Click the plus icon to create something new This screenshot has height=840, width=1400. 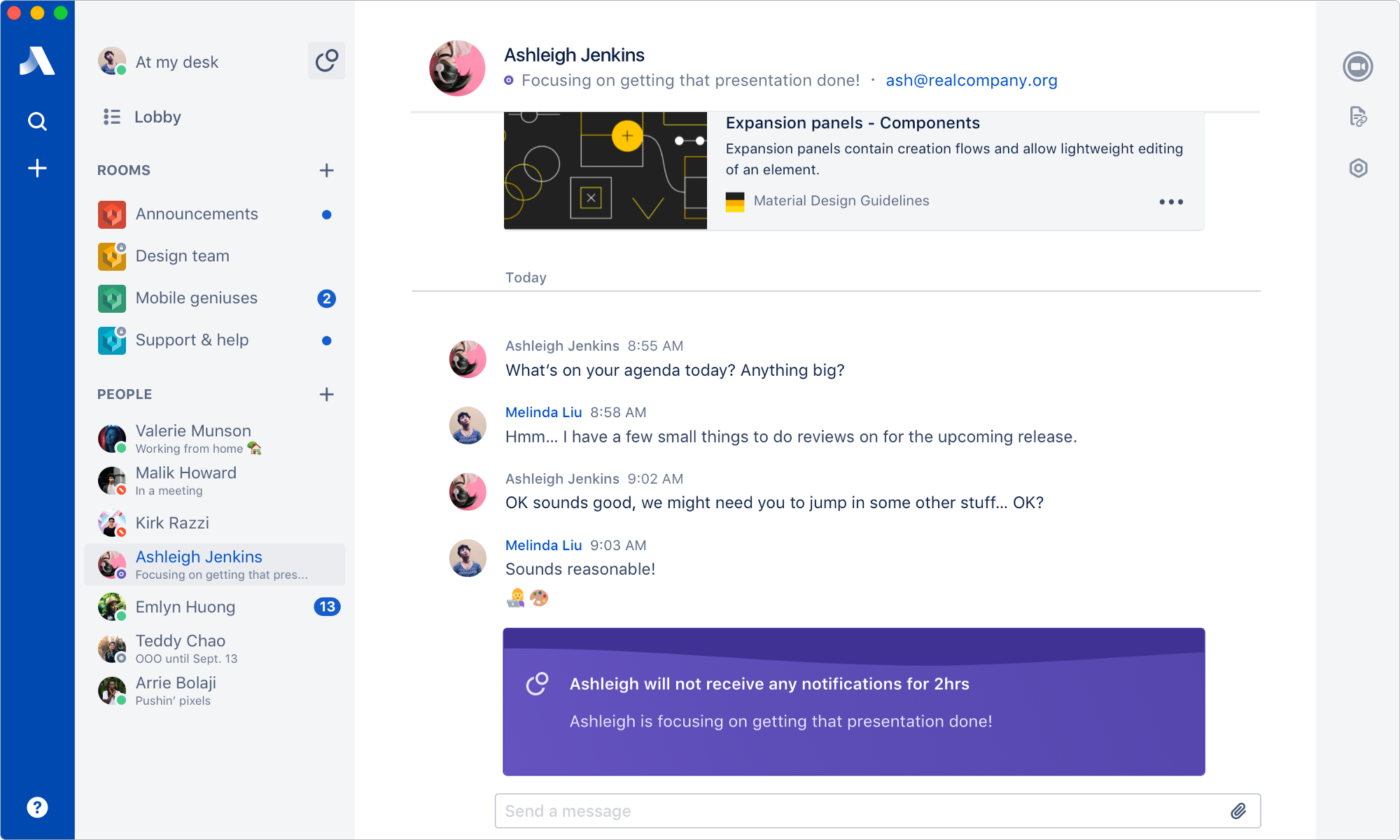coord(37,167)
